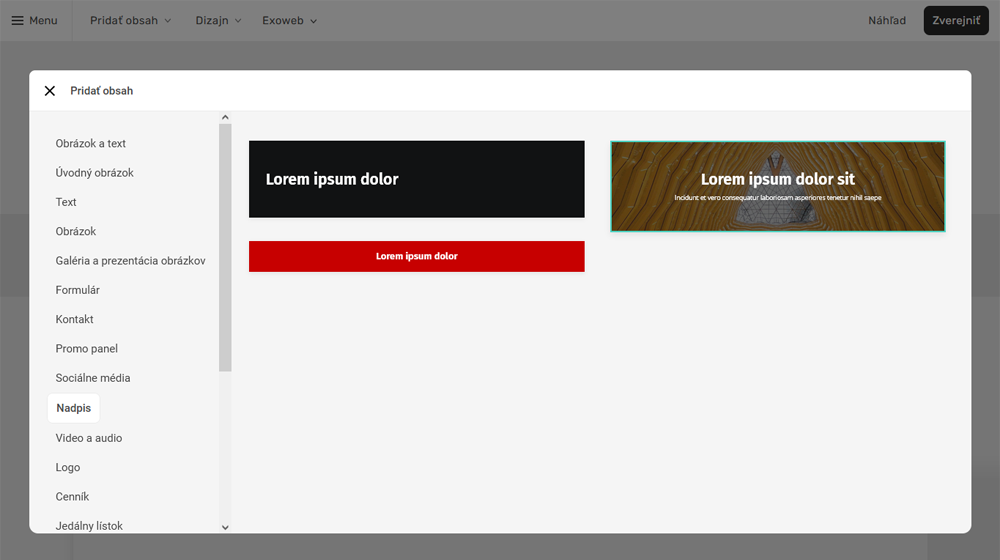Choose the Cenník category
Image resolution: width=1000 pixels, height=560 pixels.
click(73, 497)
